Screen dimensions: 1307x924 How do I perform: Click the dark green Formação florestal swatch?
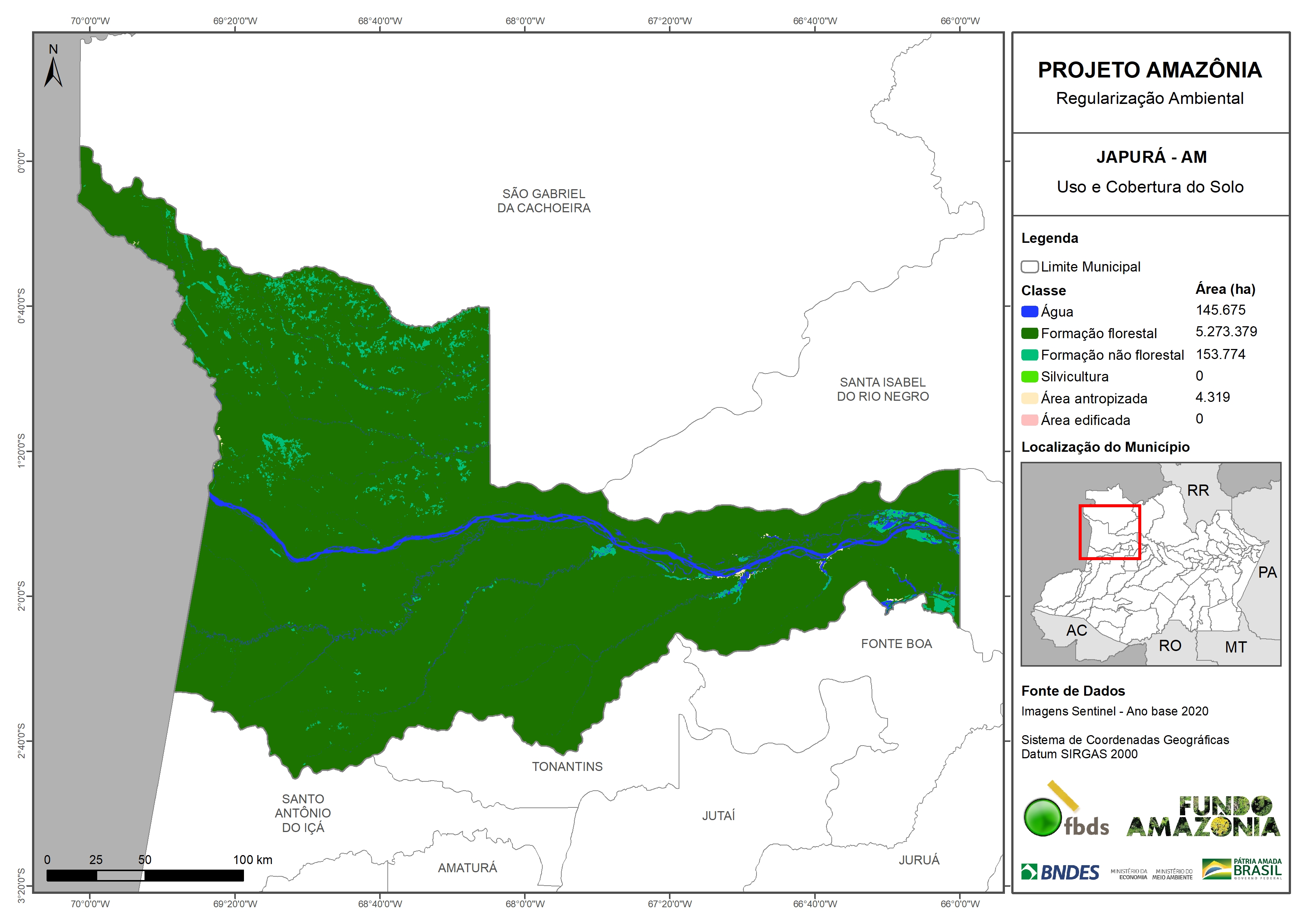coord(1029,333)
